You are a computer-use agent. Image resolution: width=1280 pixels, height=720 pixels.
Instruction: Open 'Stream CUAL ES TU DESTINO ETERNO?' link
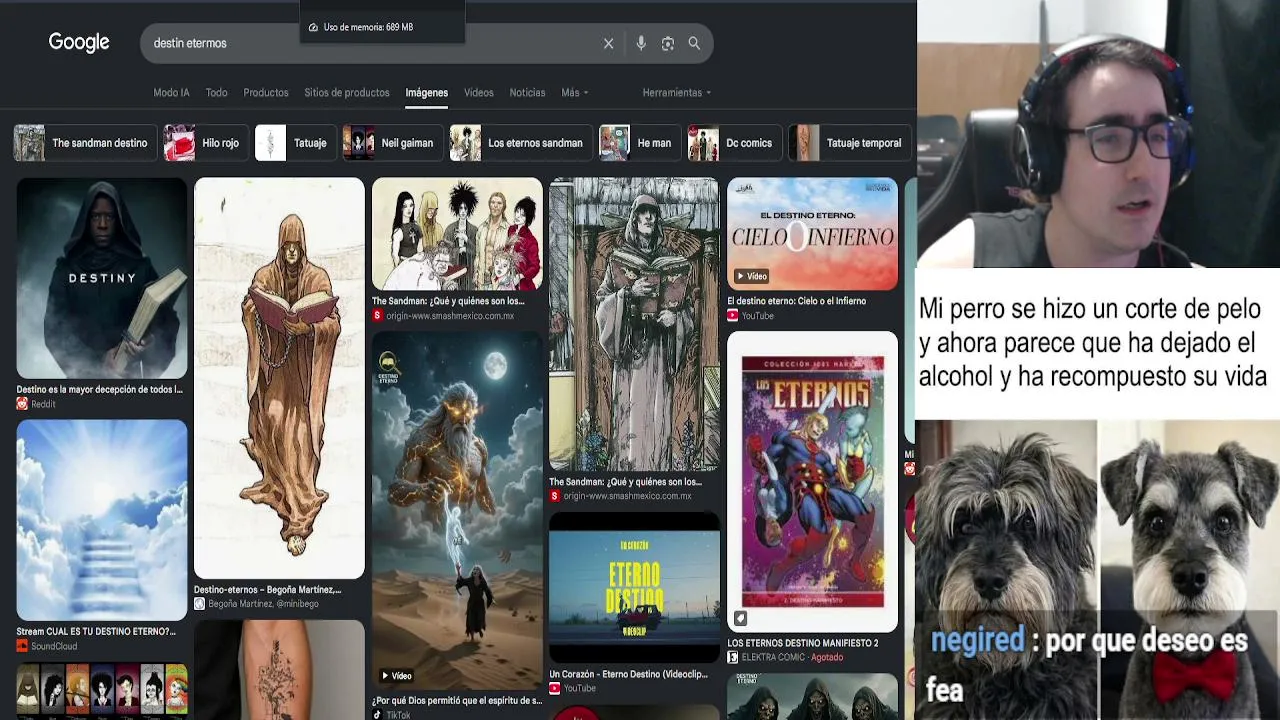click(x=96, y=632)
